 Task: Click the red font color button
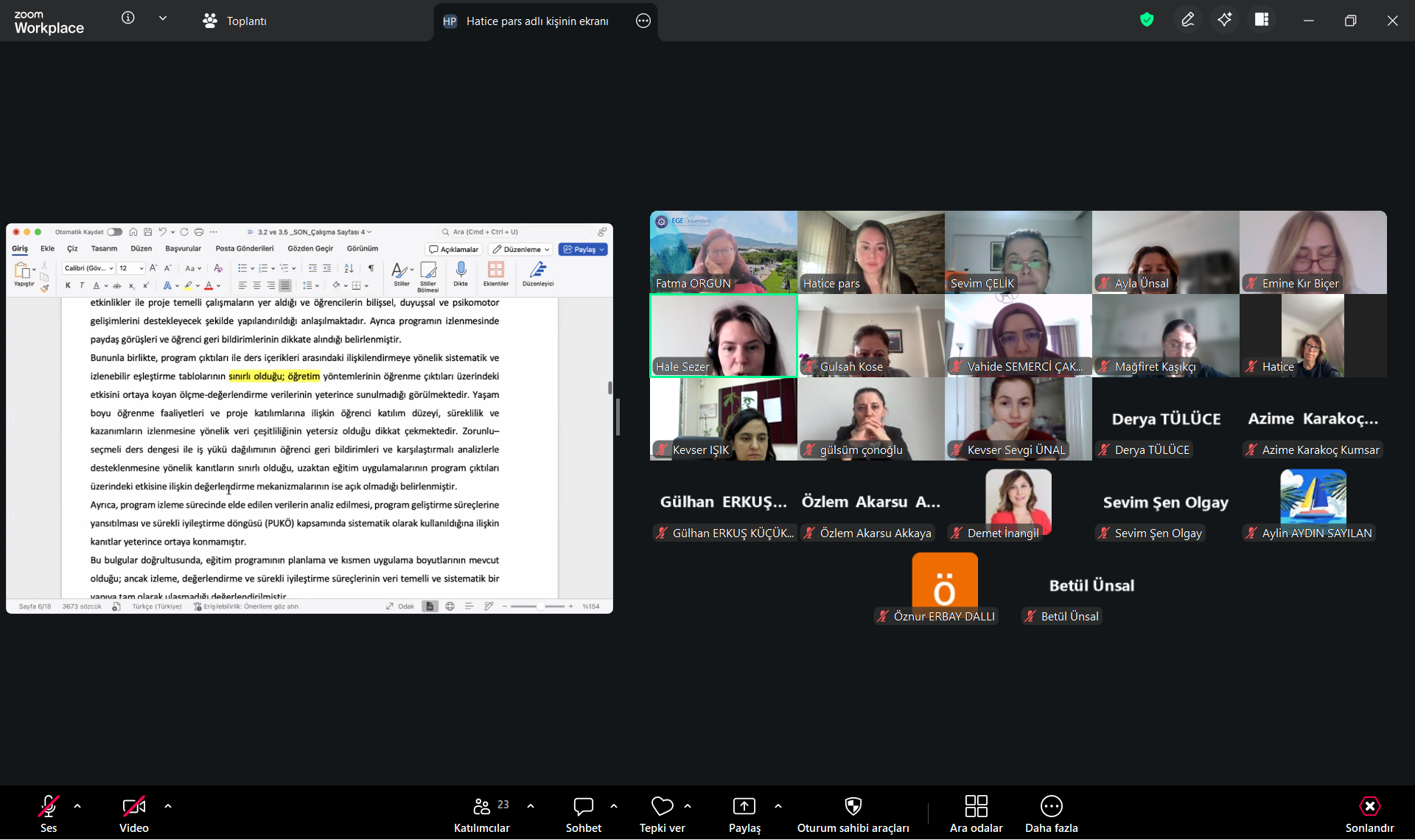click(209, 286)
